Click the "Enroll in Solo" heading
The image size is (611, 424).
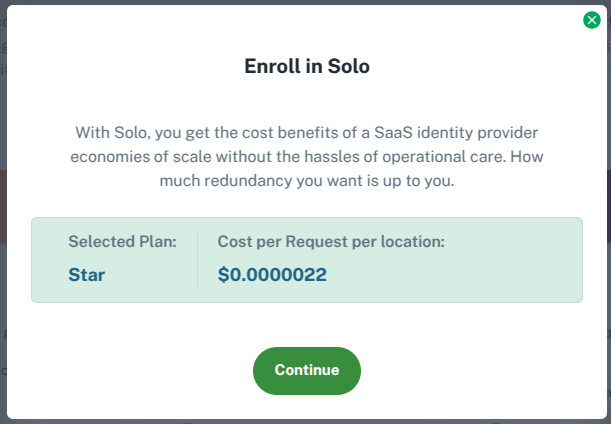pos(307,67)
